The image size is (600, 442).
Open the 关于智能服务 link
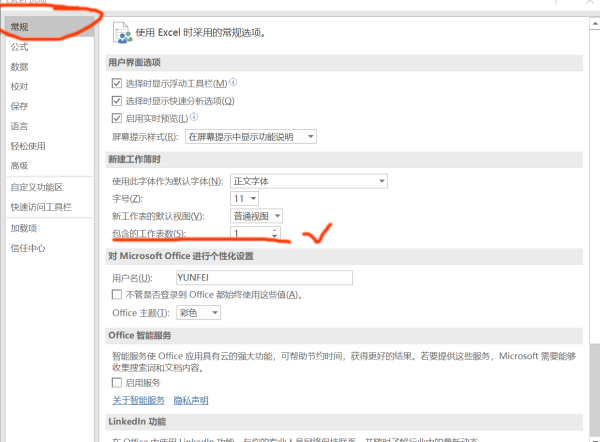click(x=139, y=401)
